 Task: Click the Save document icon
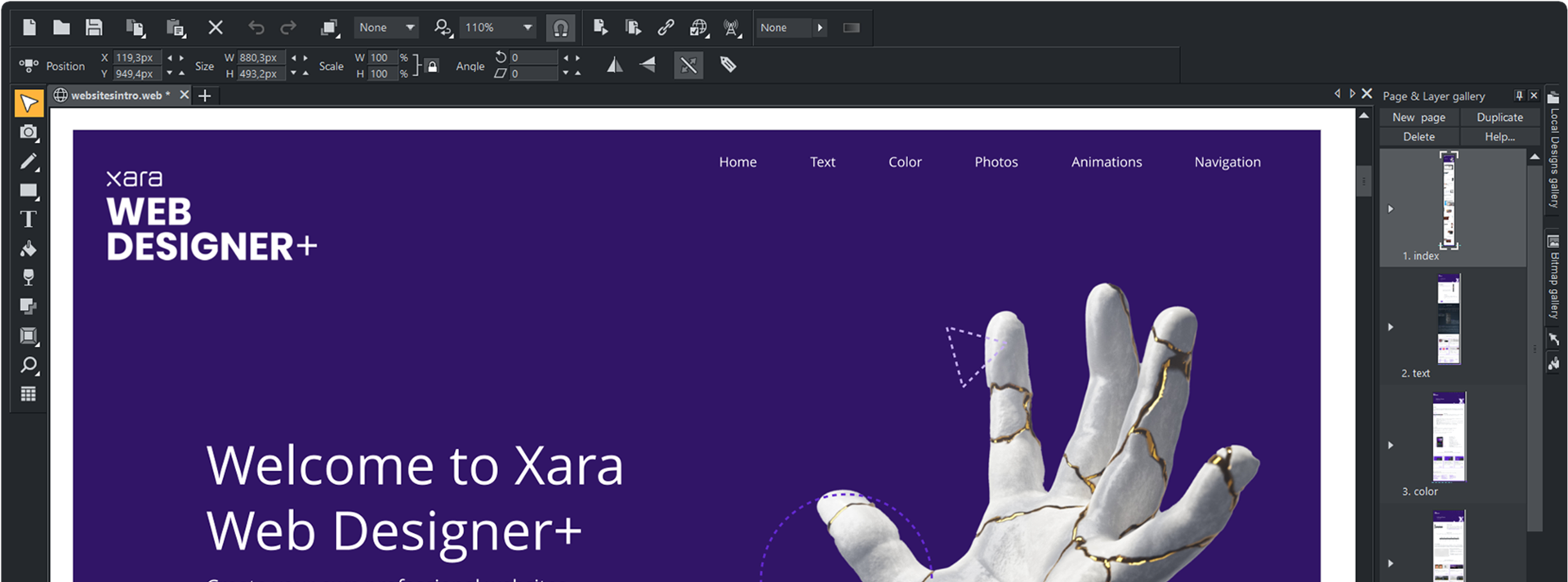(94, 28)
